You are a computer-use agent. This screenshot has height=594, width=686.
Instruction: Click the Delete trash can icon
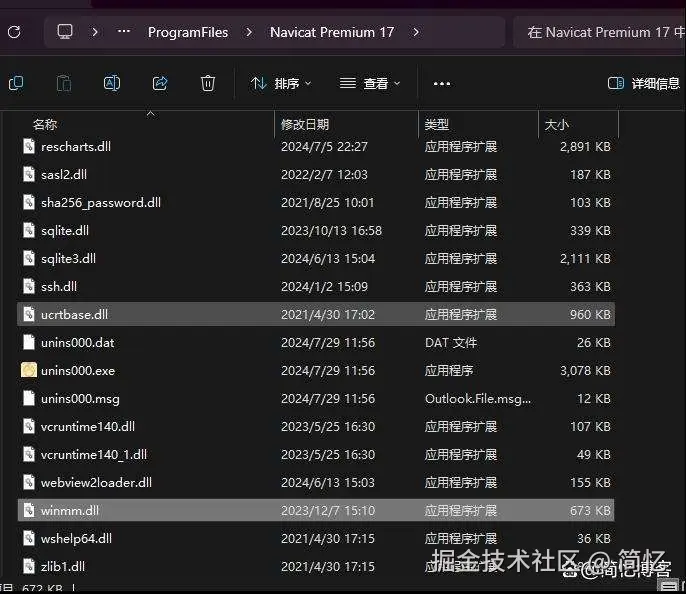(x=208, y=83)
